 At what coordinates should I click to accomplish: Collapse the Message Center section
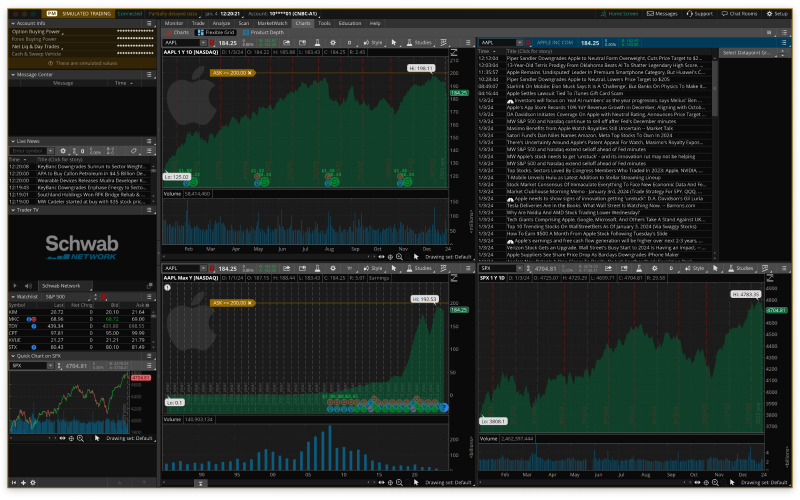click(x=13, y=74)
